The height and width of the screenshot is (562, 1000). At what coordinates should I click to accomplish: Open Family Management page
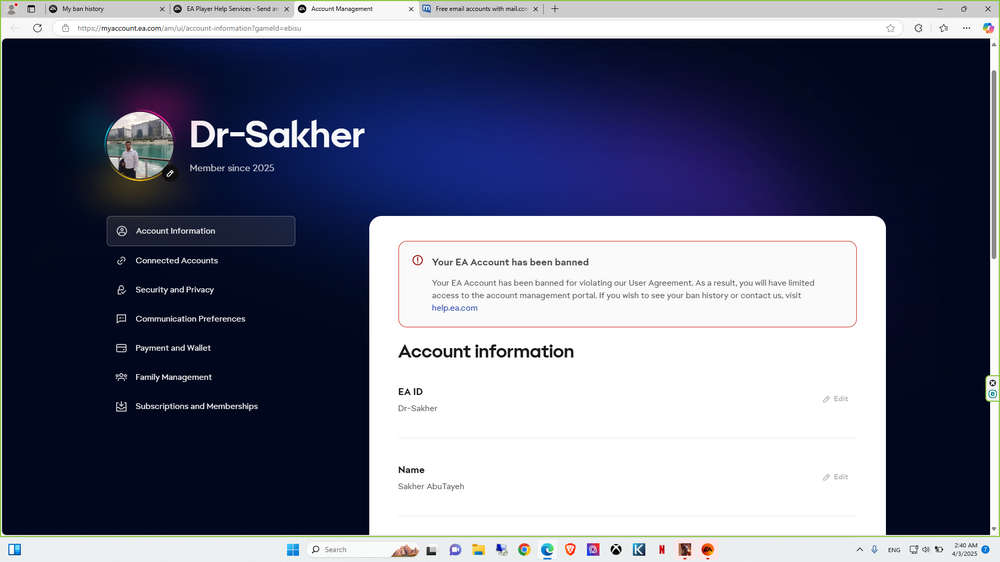coord(164,377)
